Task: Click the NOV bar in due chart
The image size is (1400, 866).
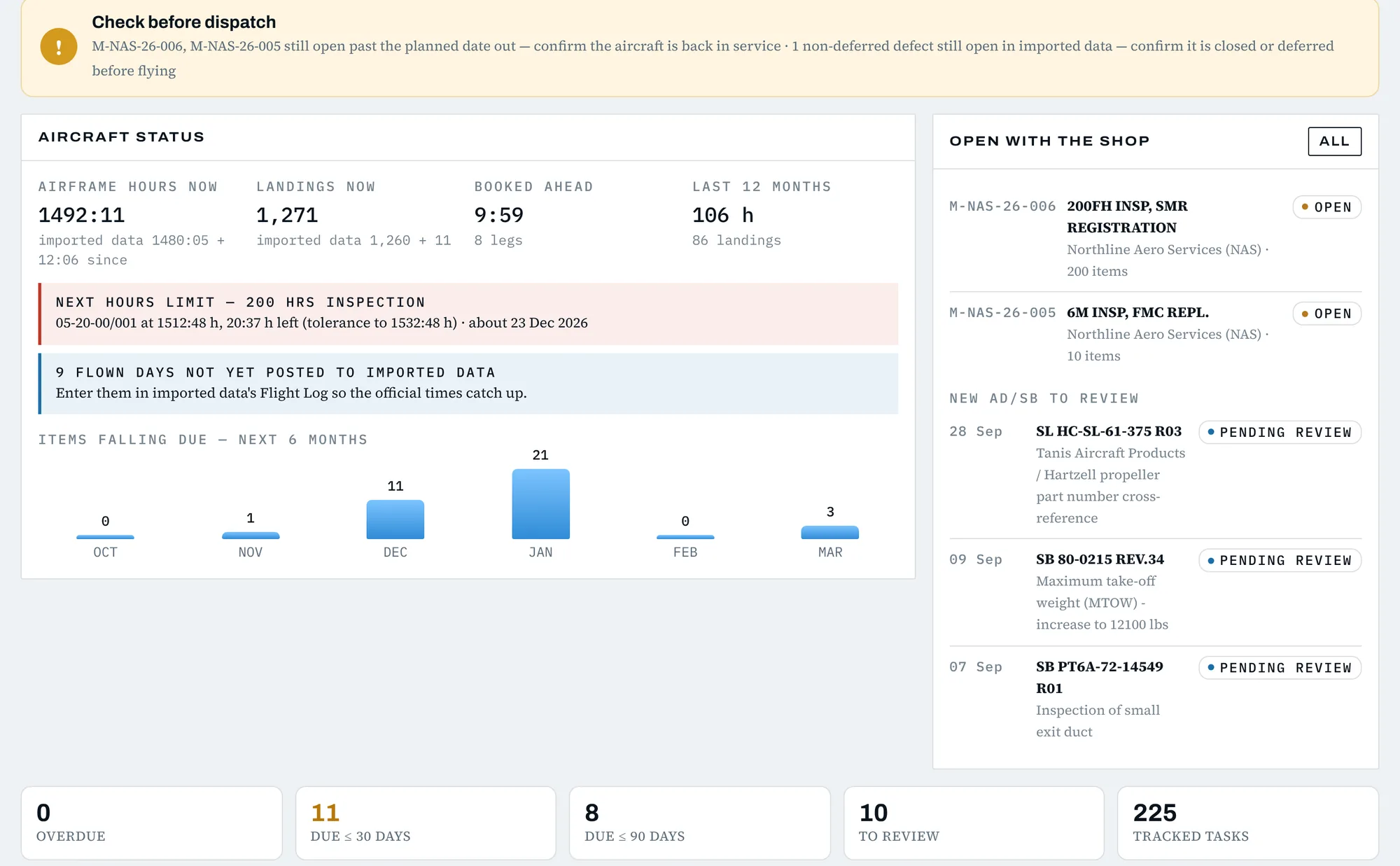Action: tap(250, 536)
